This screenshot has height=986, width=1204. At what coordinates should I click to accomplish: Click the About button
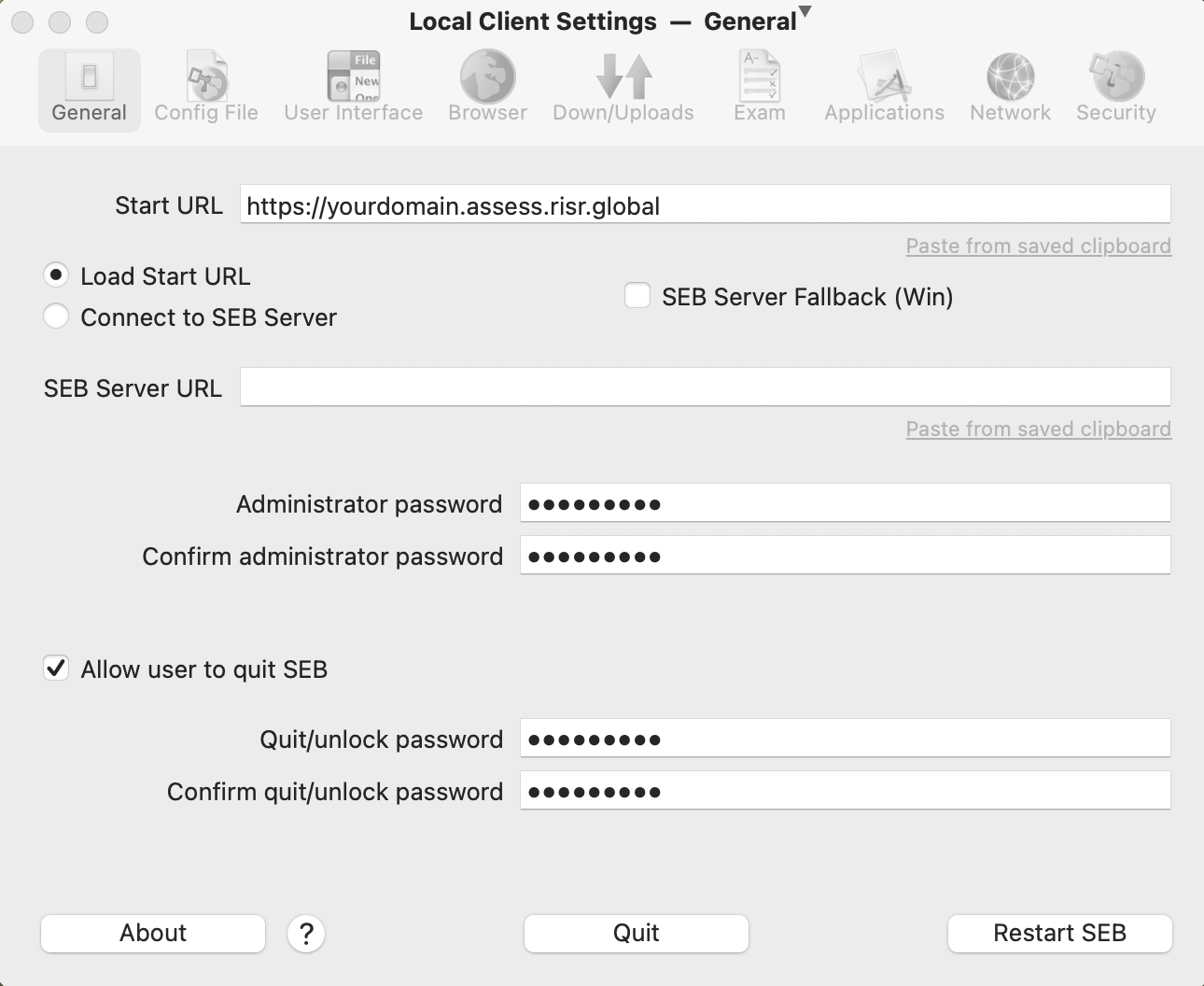click(x=152, y=933)
